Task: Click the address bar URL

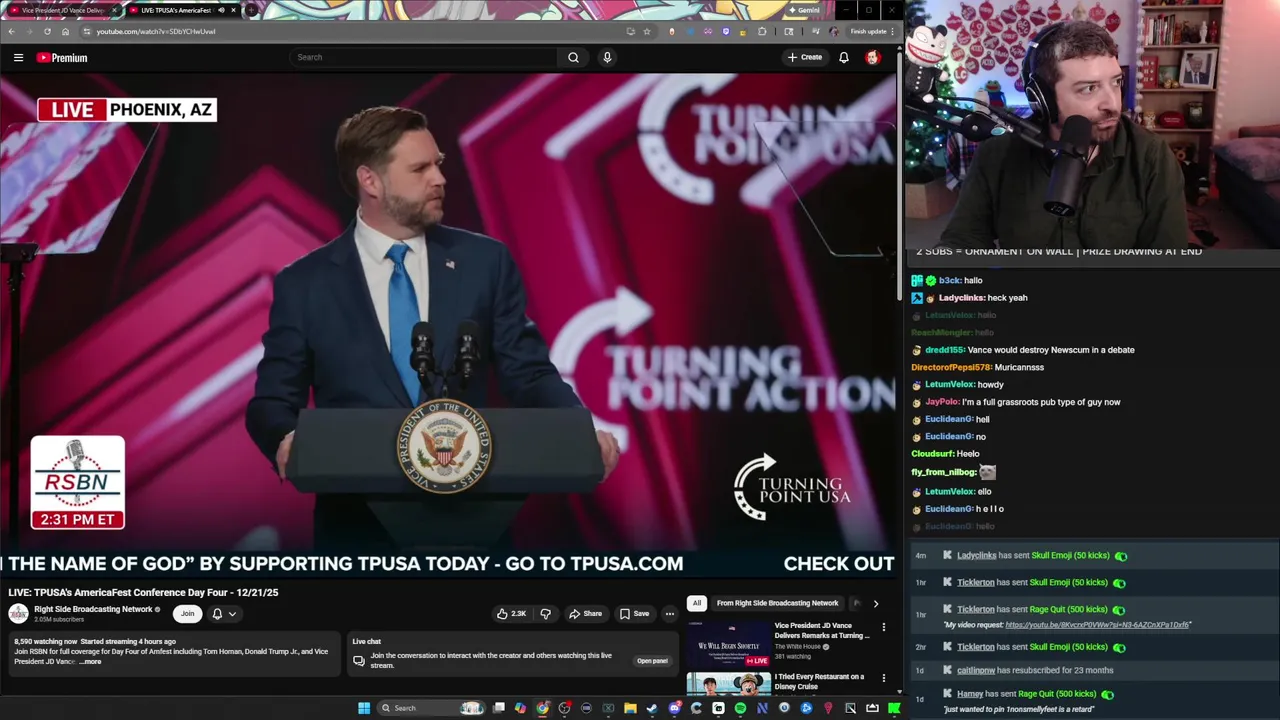Action: (x=155, y=31)
